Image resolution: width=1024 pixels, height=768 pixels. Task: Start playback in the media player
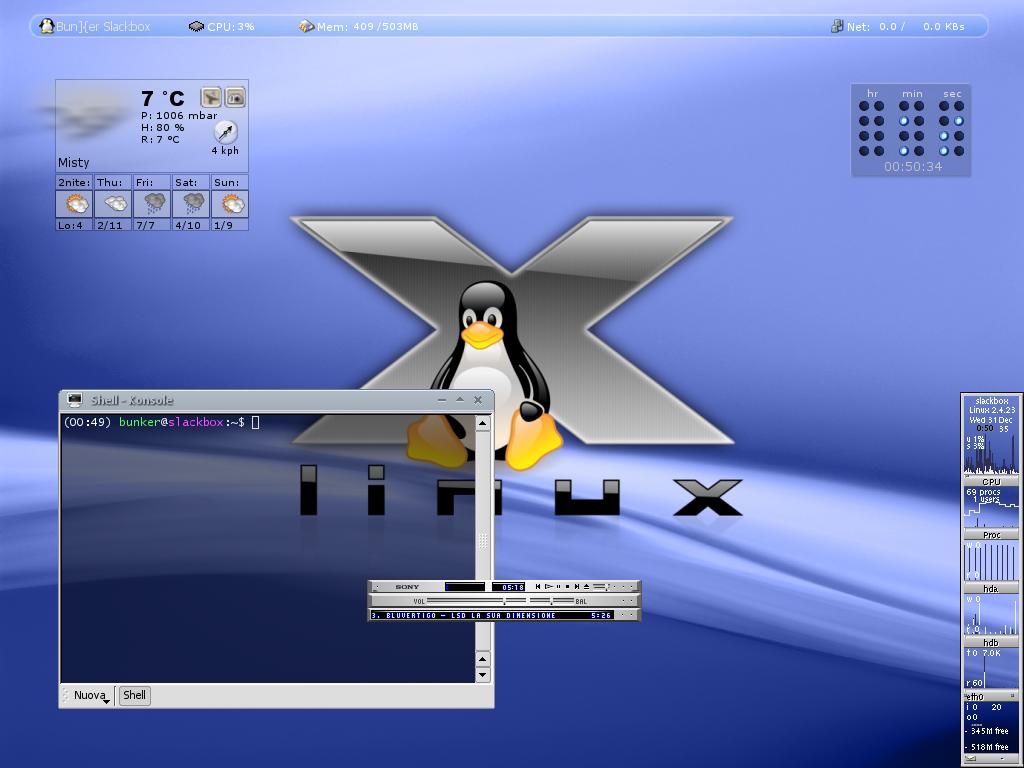point(549,586)
